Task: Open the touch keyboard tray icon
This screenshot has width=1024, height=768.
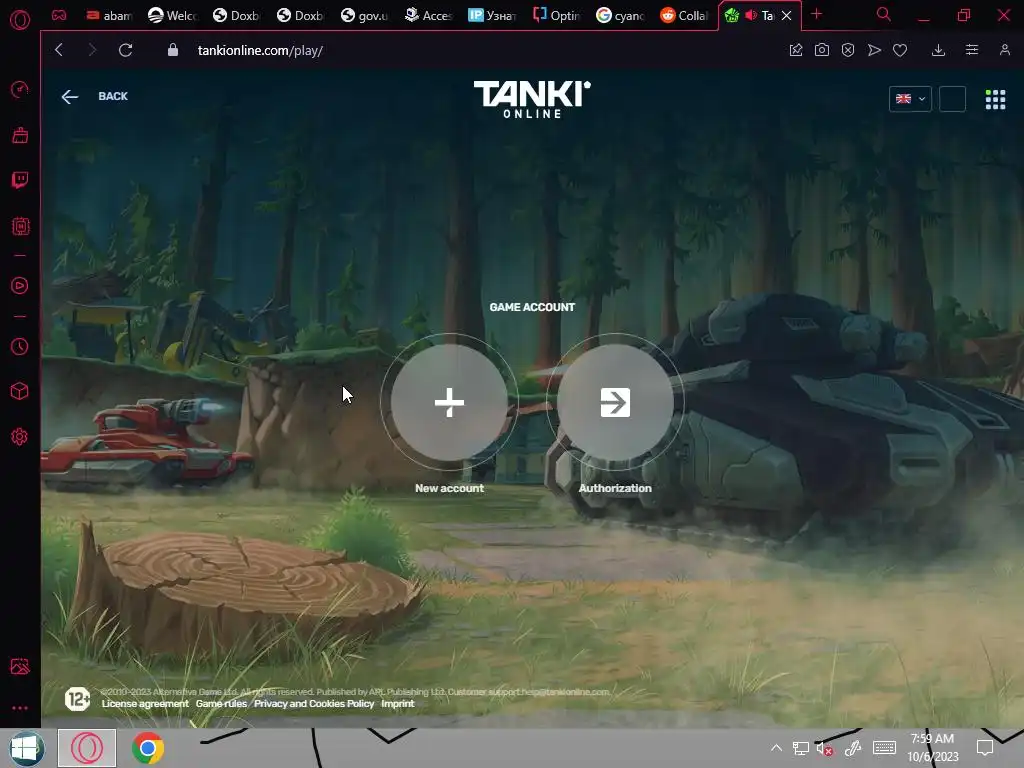Action: [x=884, y=748]
